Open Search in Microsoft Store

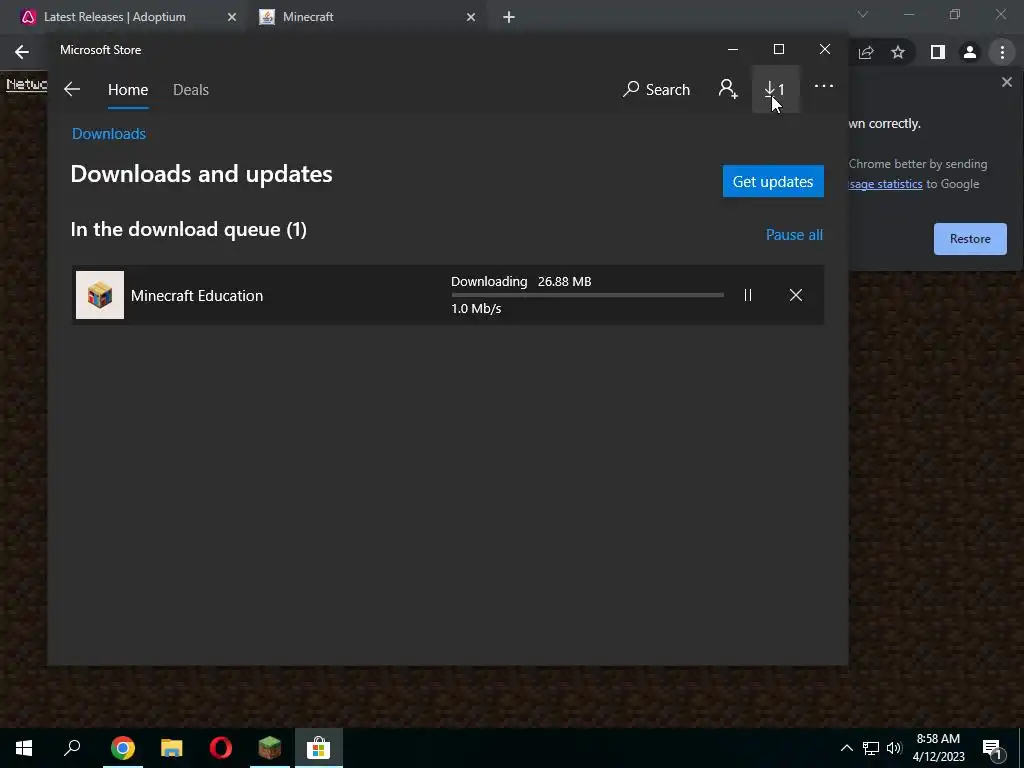pos(656,89)
